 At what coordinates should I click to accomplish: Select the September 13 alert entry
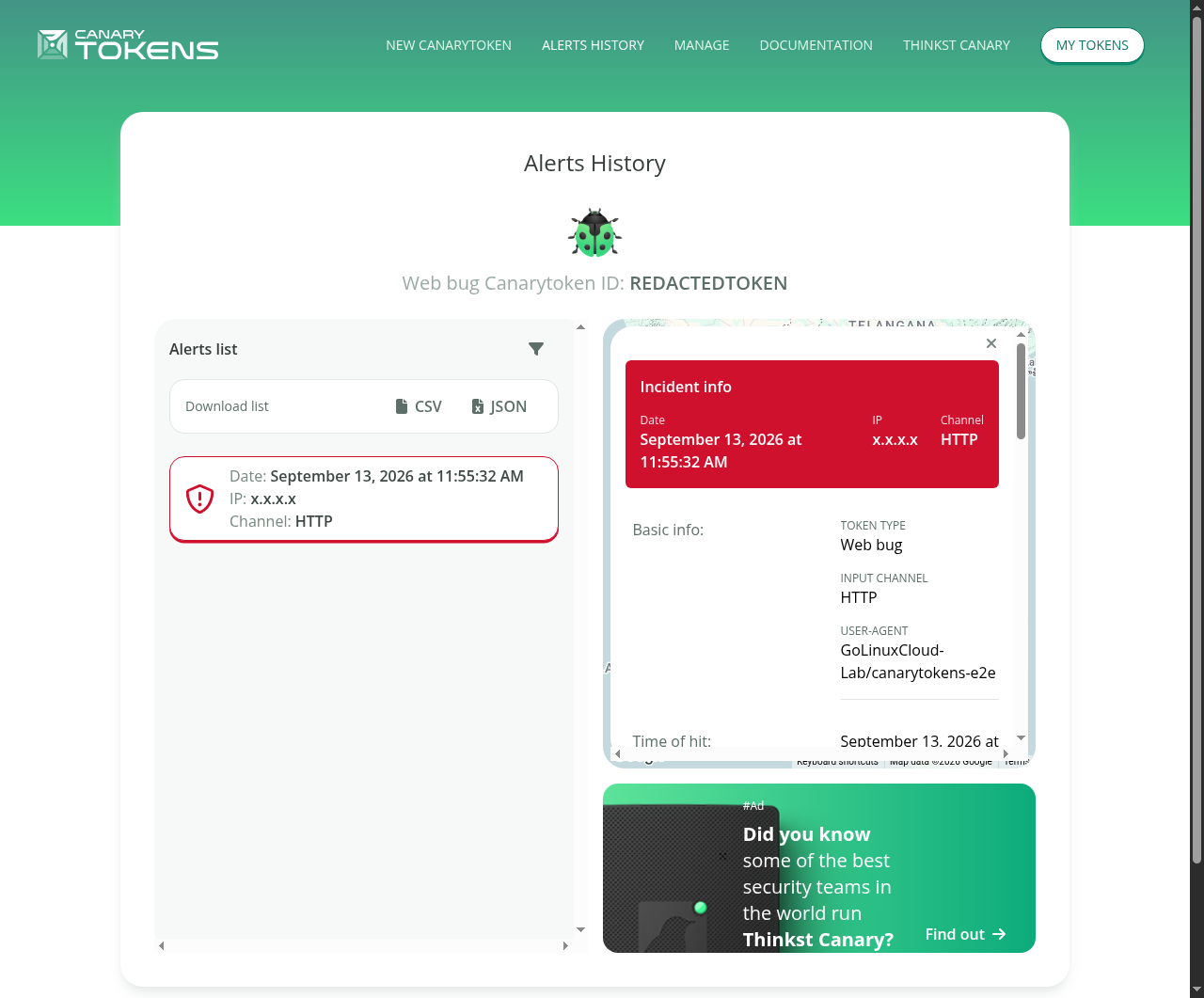pyautogui.click(x=364, y=499)
